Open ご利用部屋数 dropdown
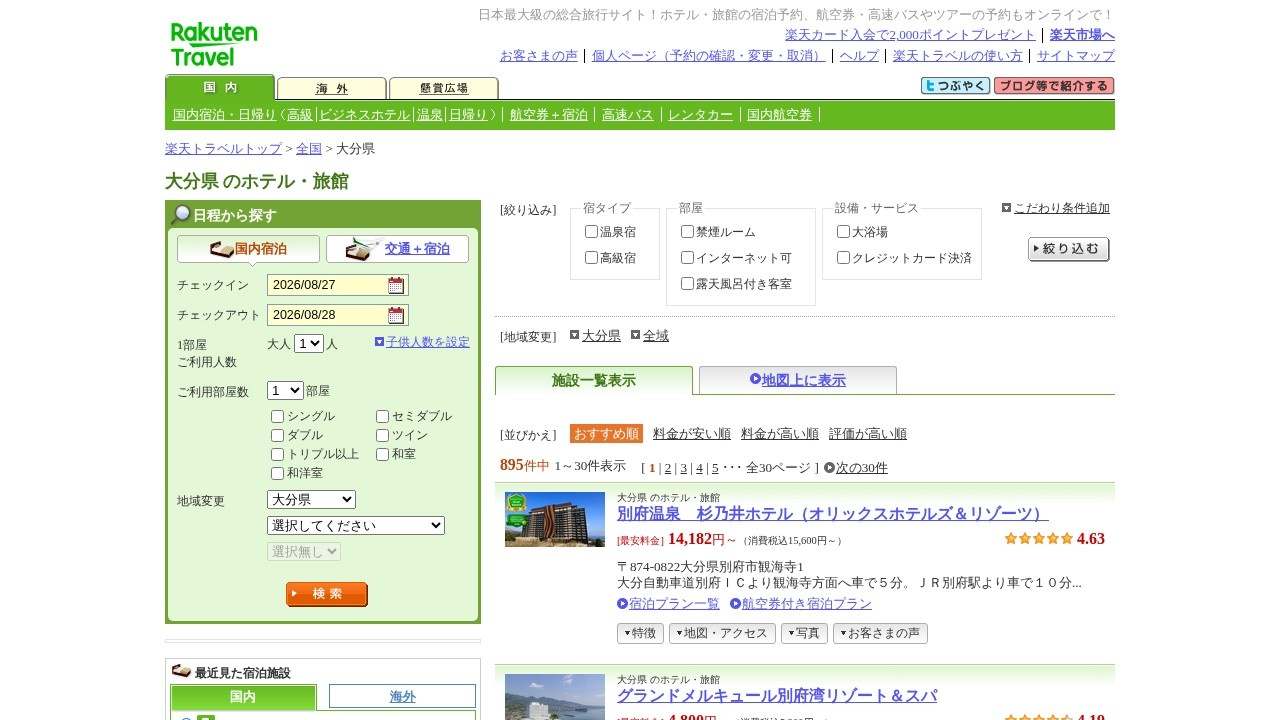 tap(285, 391)
